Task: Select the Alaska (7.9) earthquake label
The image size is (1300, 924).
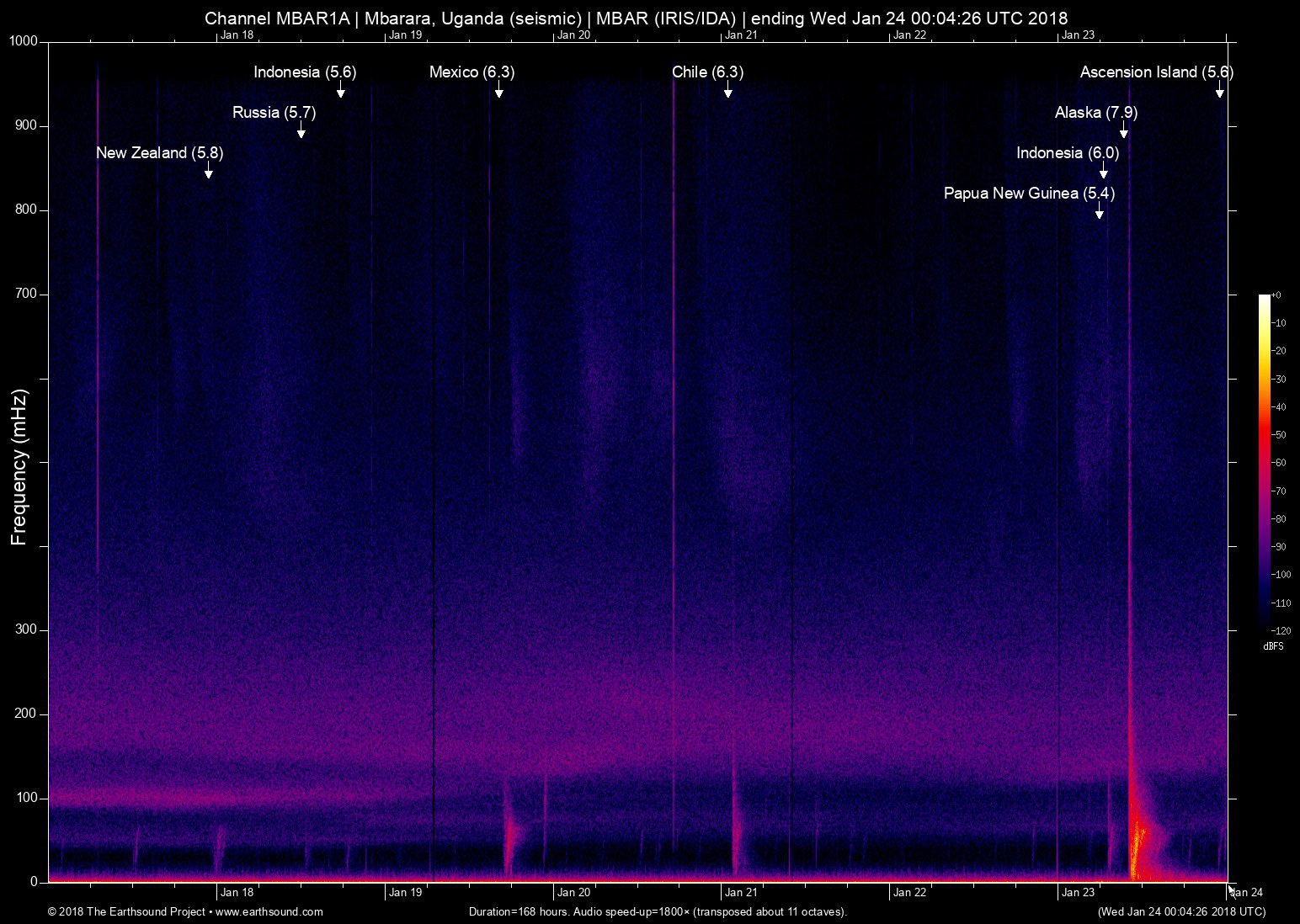Action: (1095, 113)
